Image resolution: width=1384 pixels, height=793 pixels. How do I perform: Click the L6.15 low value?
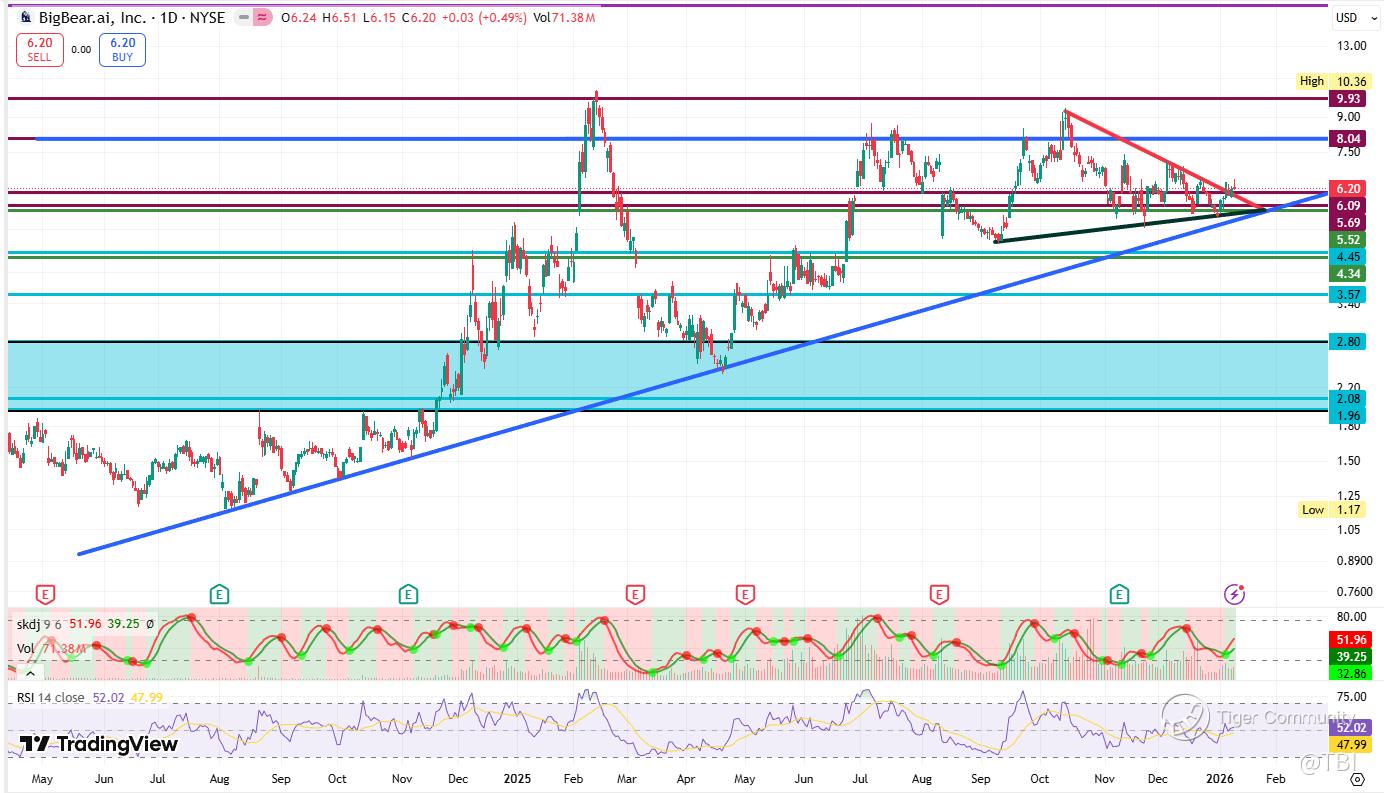click(380, 17)
